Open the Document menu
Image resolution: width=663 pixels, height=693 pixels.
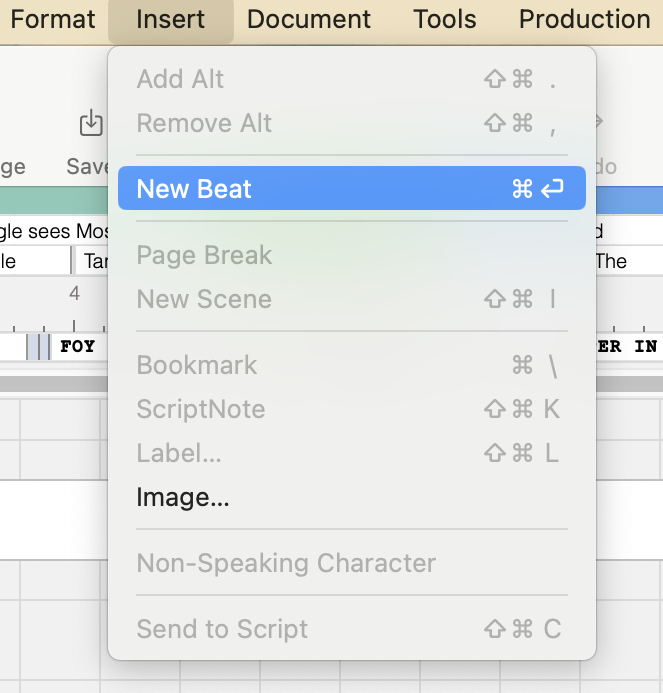[x=309, y=19]
